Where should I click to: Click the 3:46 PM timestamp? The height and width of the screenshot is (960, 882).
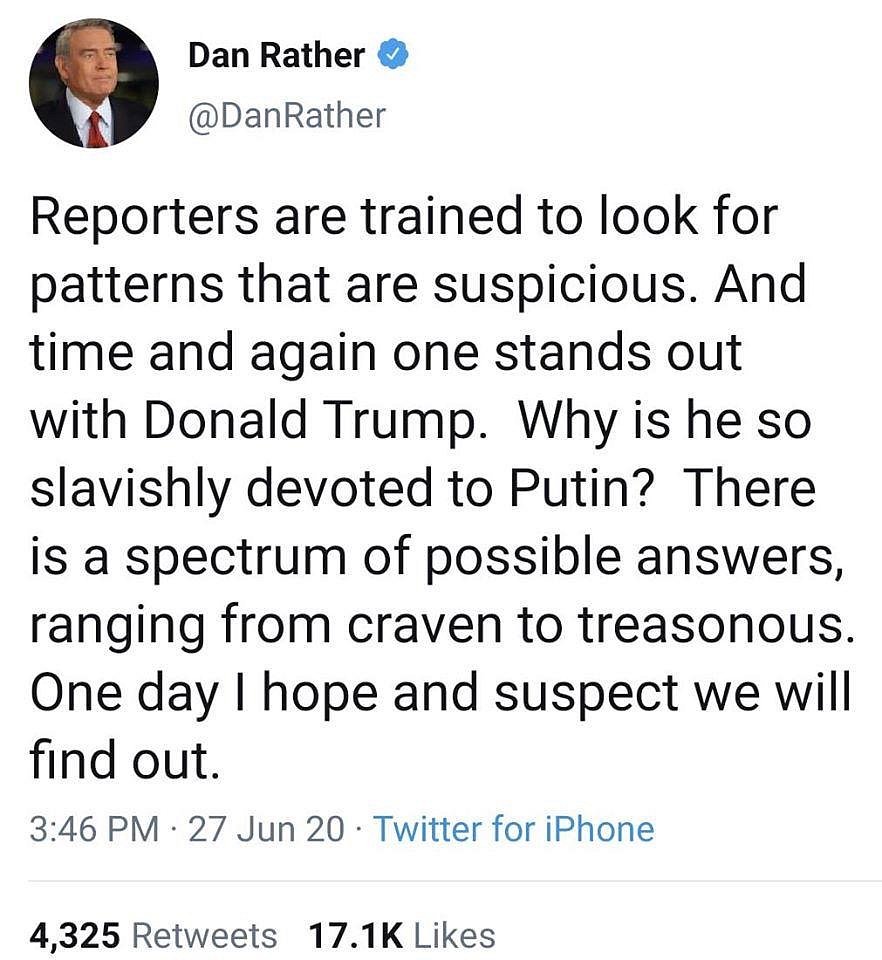(94, 829)
